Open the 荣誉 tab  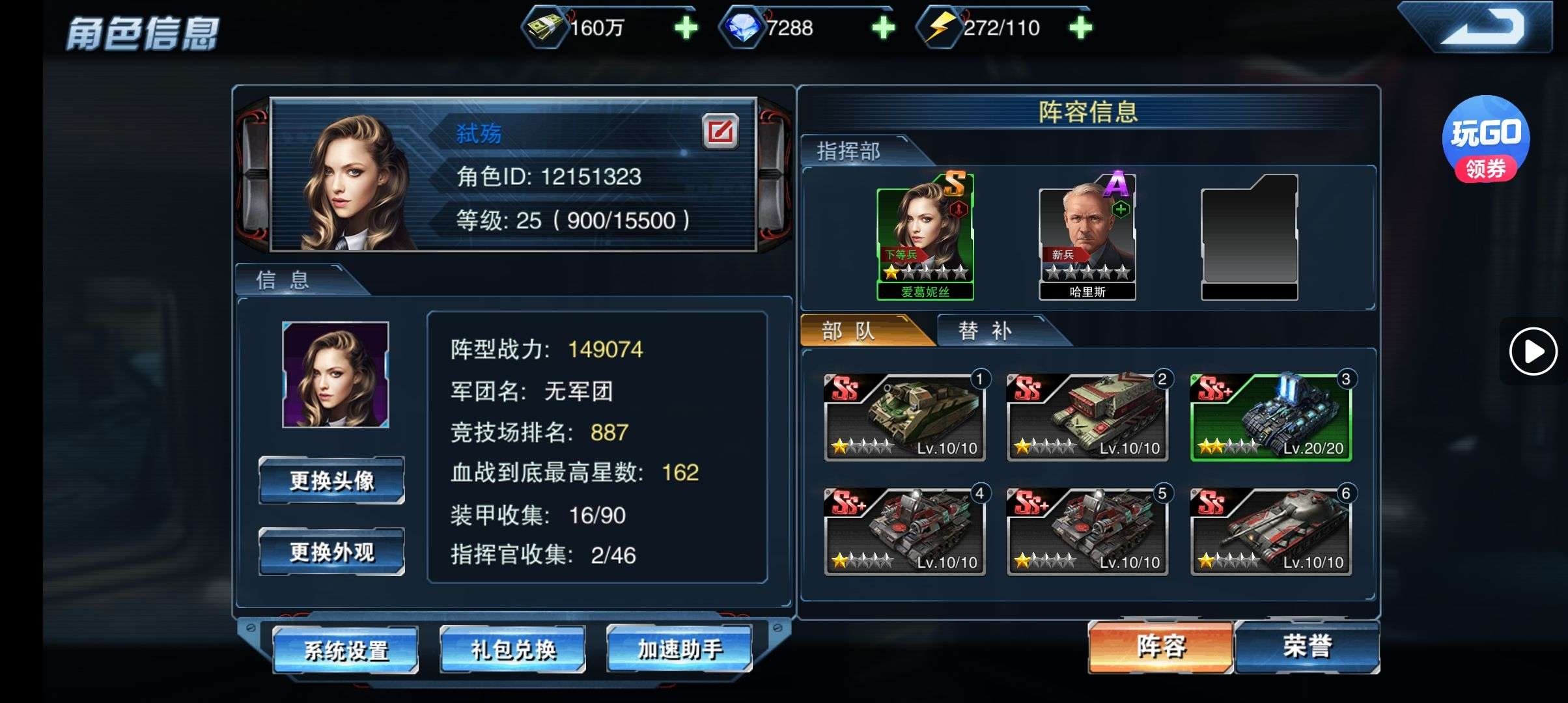click(1307, 647)
